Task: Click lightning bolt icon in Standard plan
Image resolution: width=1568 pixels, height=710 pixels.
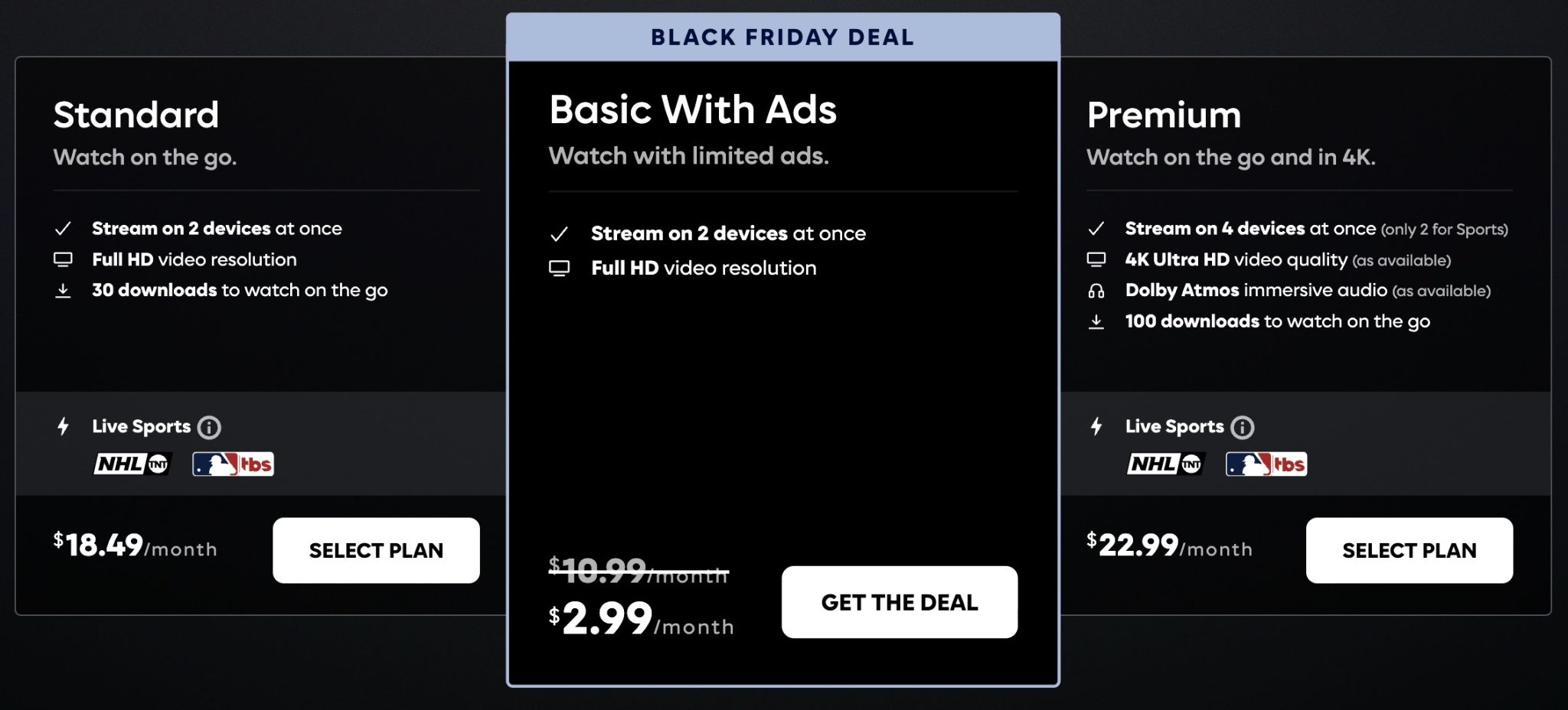Action: point(64,426)
